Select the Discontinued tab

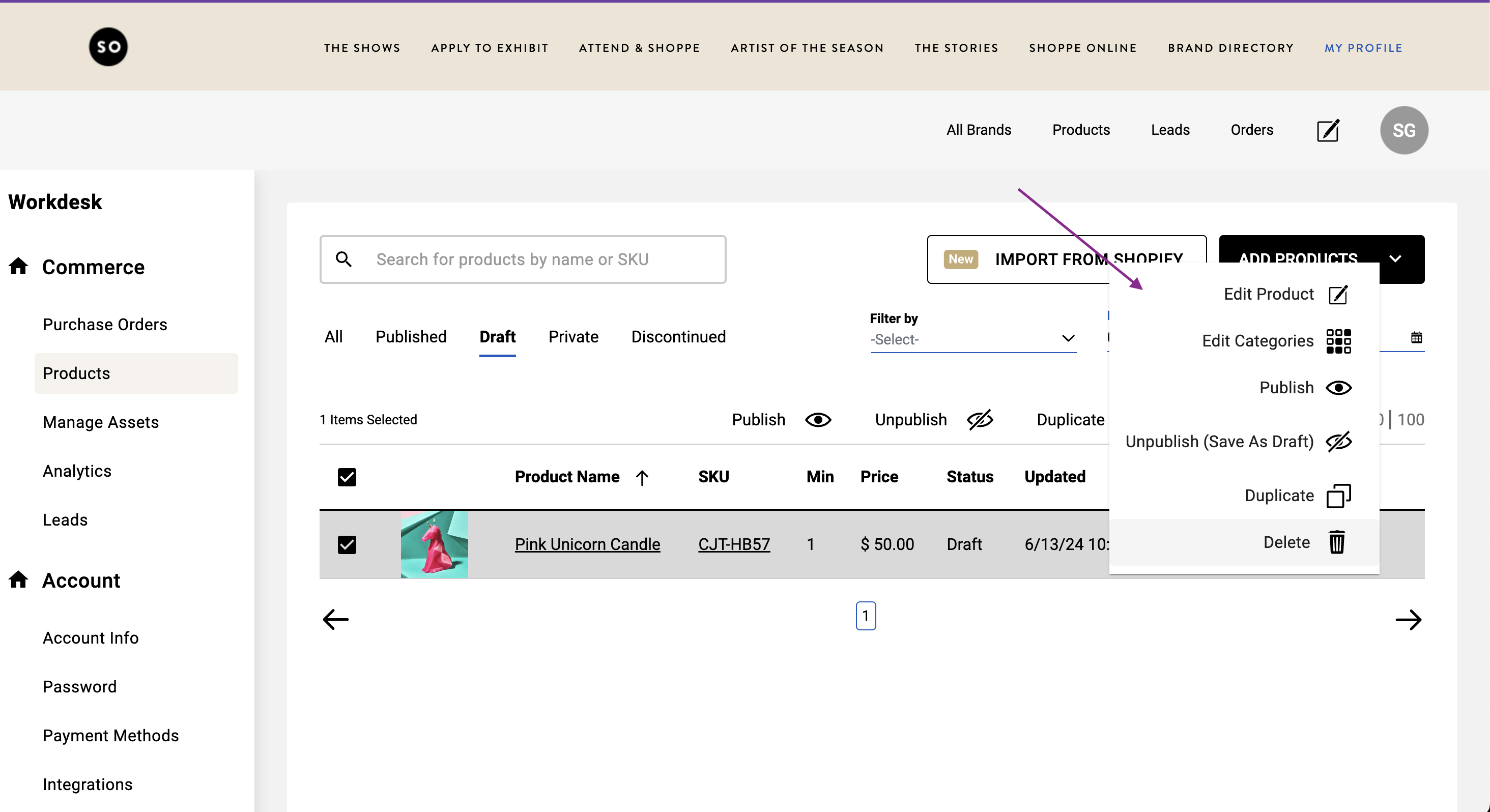pos(678,337)
